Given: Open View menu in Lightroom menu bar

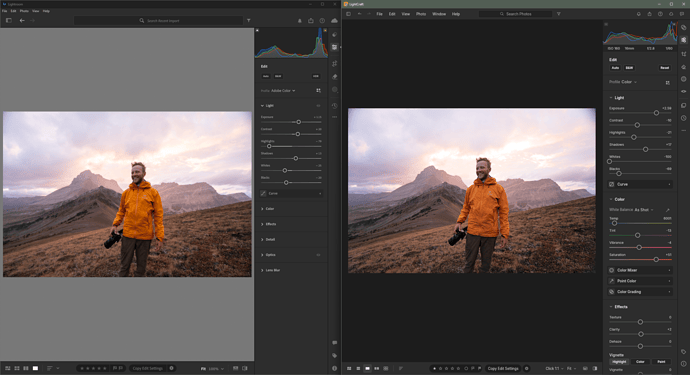Looking at the screenshot, I should [36, 11].
